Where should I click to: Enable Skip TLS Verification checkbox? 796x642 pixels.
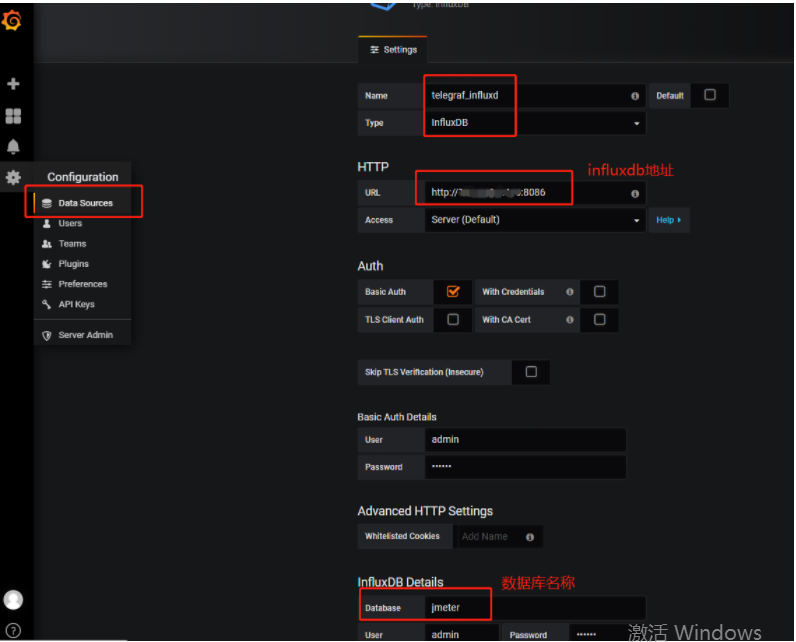(x=531, y=372)
